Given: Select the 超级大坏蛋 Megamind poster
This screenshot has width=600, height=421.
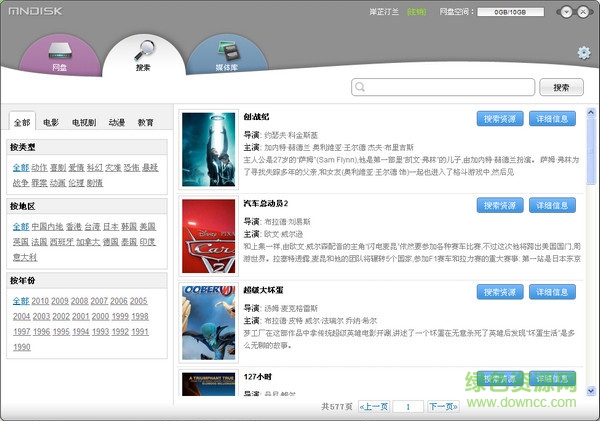Looking at the screenshot, I should tap(207, 322).
